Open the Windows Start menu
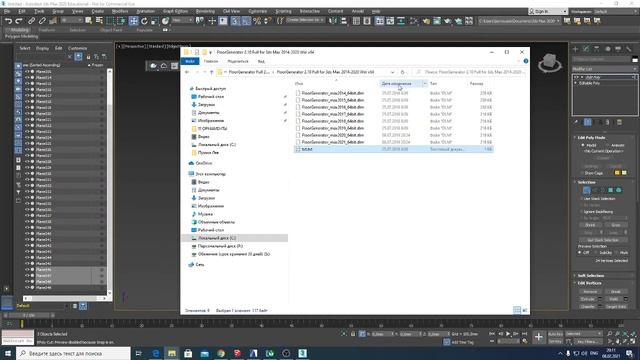Screen dimensions: 640x360 8,353
